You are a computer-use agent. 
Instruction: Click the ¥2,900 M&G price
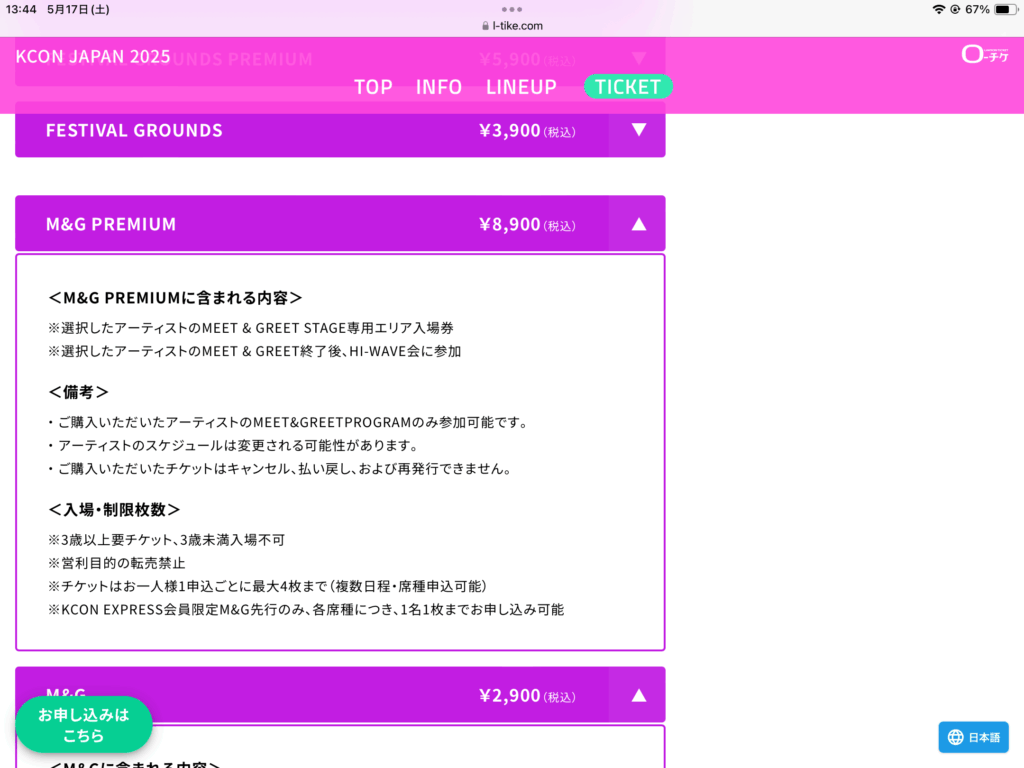pos(527,696)
